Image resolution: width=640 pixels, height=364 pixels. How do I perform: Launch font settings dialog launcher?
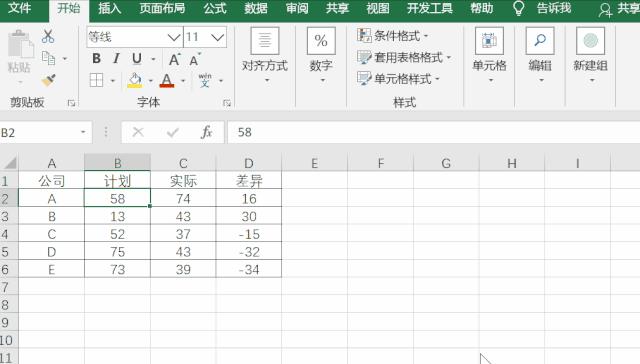[227, 103]
